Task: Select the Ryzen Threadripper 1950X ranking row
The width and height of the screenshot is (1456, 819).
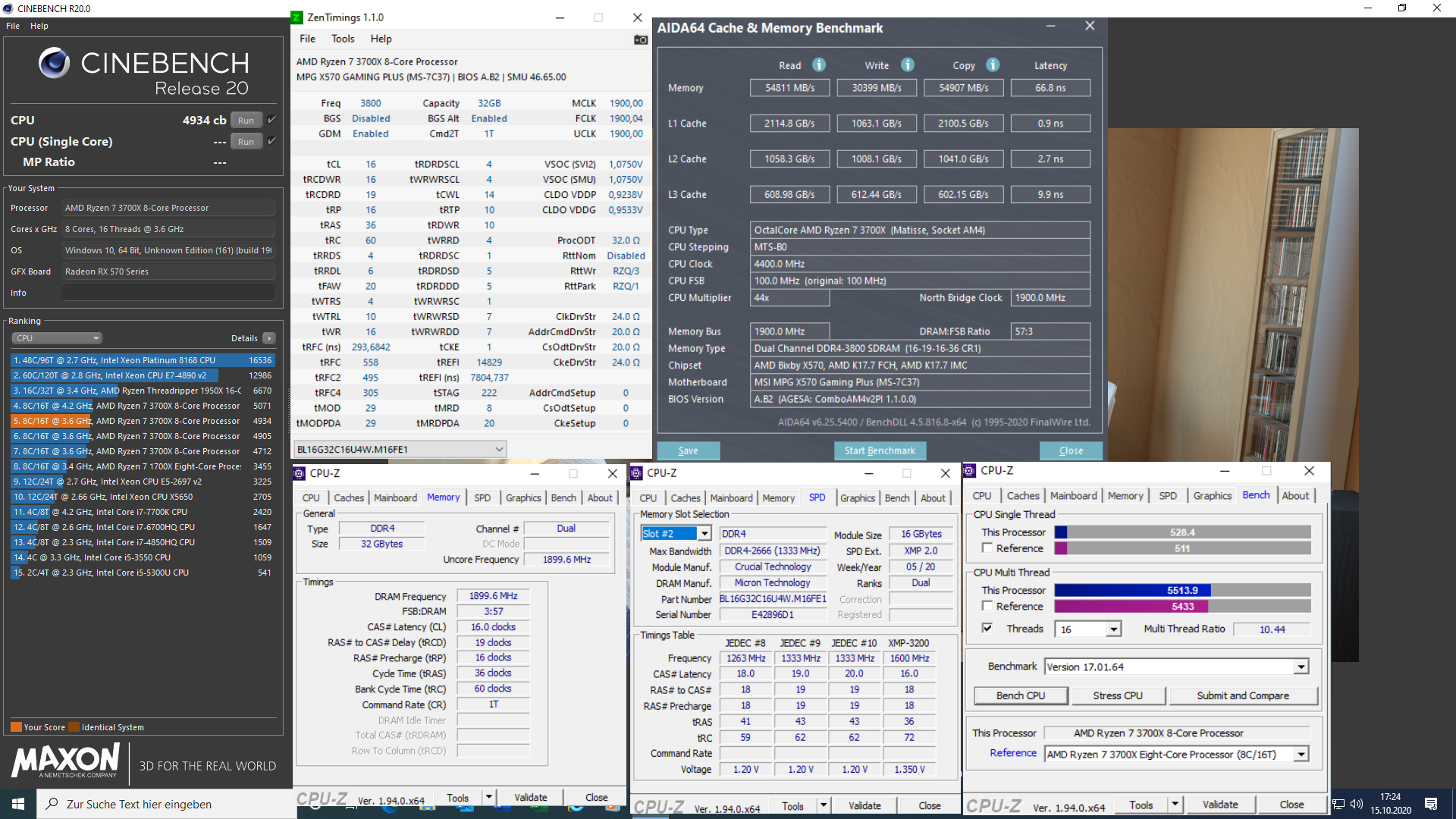Action: click(x=143, y=391)
